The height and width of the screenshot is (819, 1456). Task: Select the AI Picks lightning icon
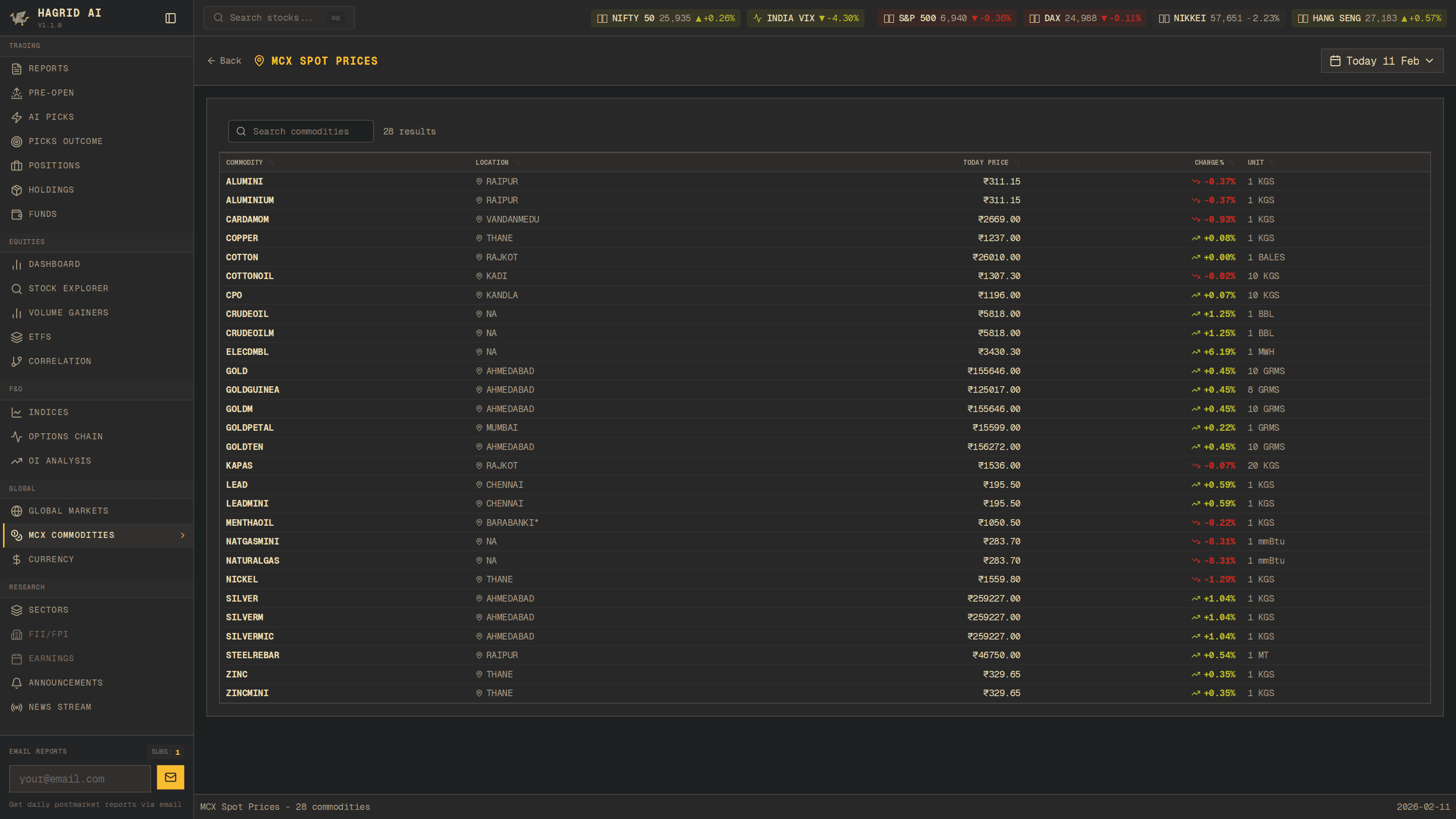point(16,117)
